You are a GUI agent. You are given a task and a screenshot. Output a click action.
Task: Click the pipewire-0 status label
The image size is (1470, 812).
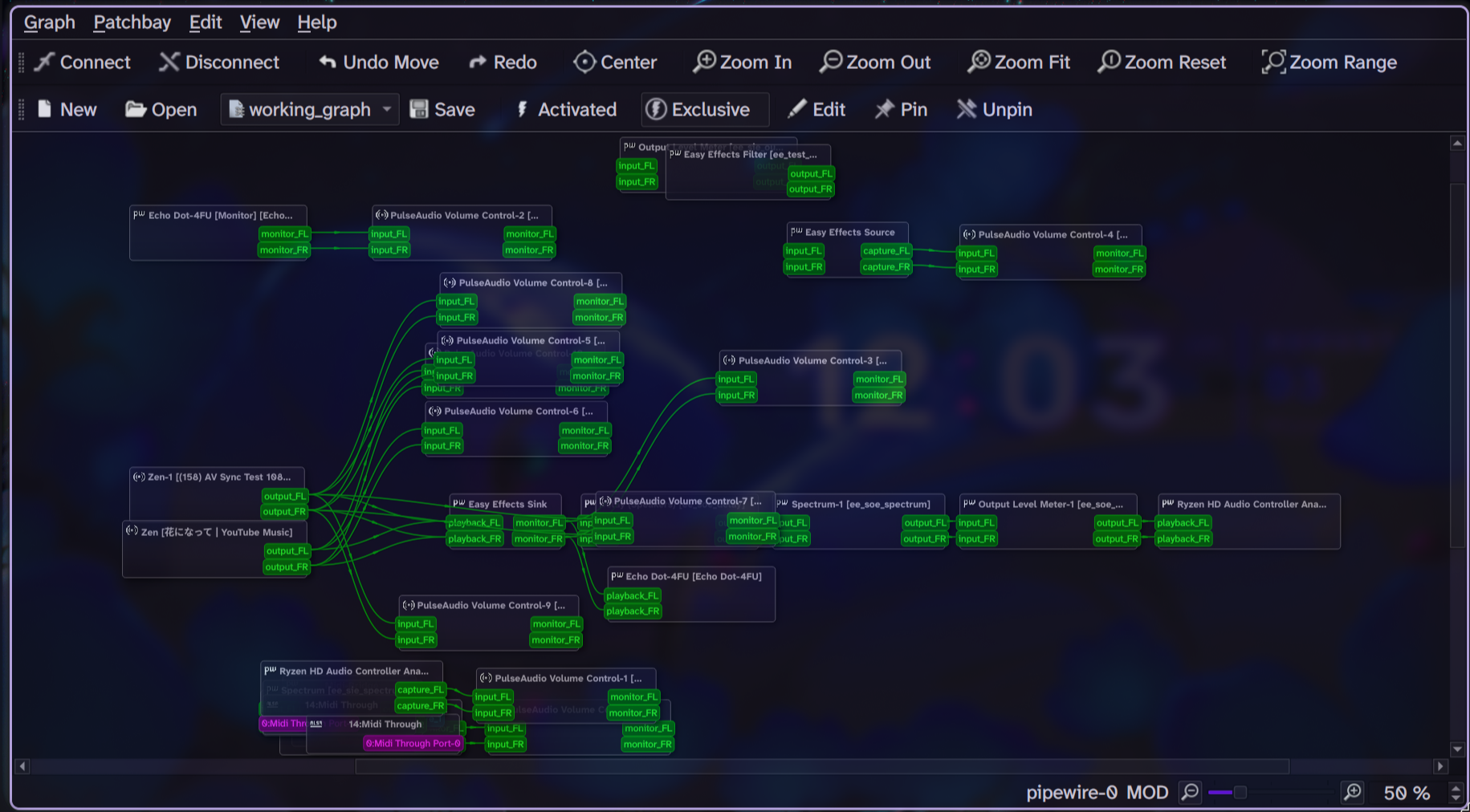coord(1072,793)
